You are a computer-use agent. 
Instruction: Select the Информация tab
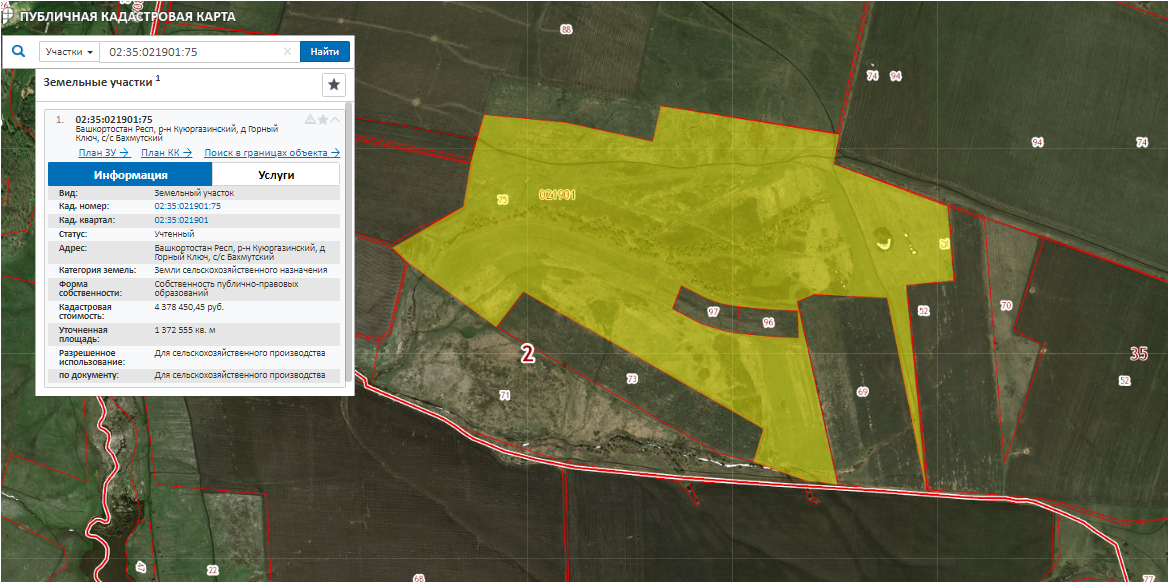pyautogui.click(x=130, y=174)
